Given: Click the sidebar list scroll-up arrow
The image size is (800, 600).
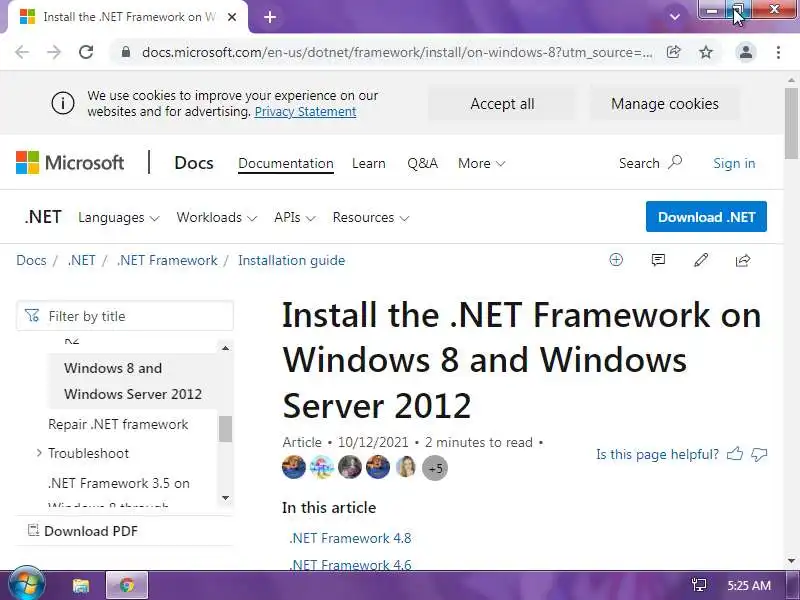Looking at the screenshot, I should point(225,348).
